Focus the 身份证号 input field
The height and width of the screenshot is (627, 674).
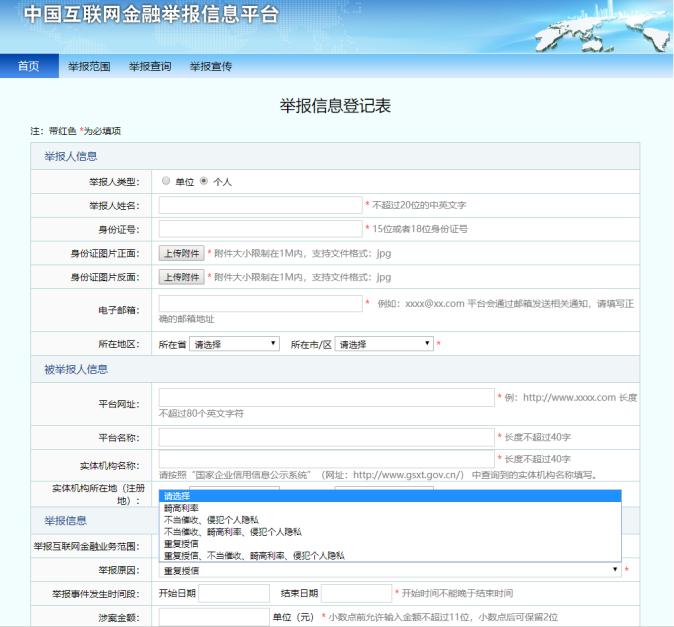[x=260, y=229]
